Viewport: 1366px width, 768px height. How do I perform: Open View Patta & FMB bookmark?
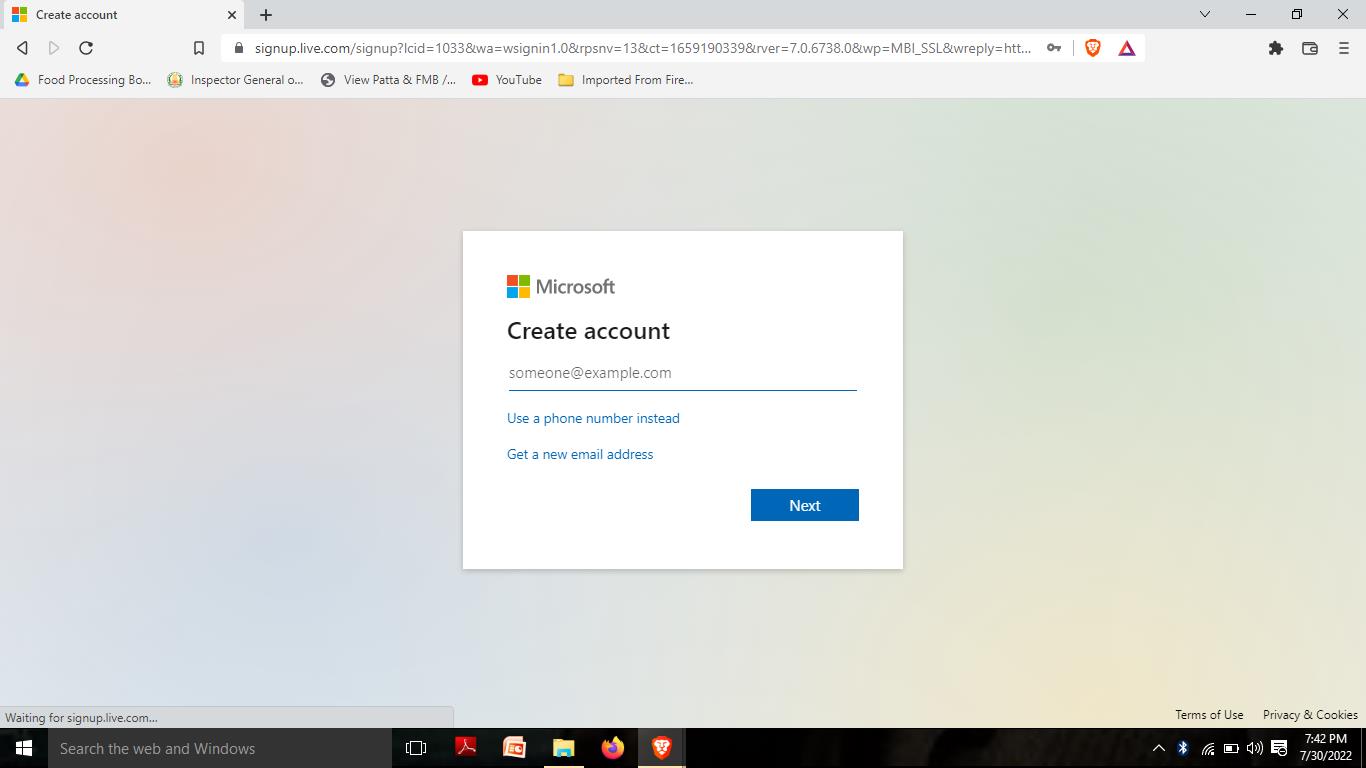click(x=388, y=80)
